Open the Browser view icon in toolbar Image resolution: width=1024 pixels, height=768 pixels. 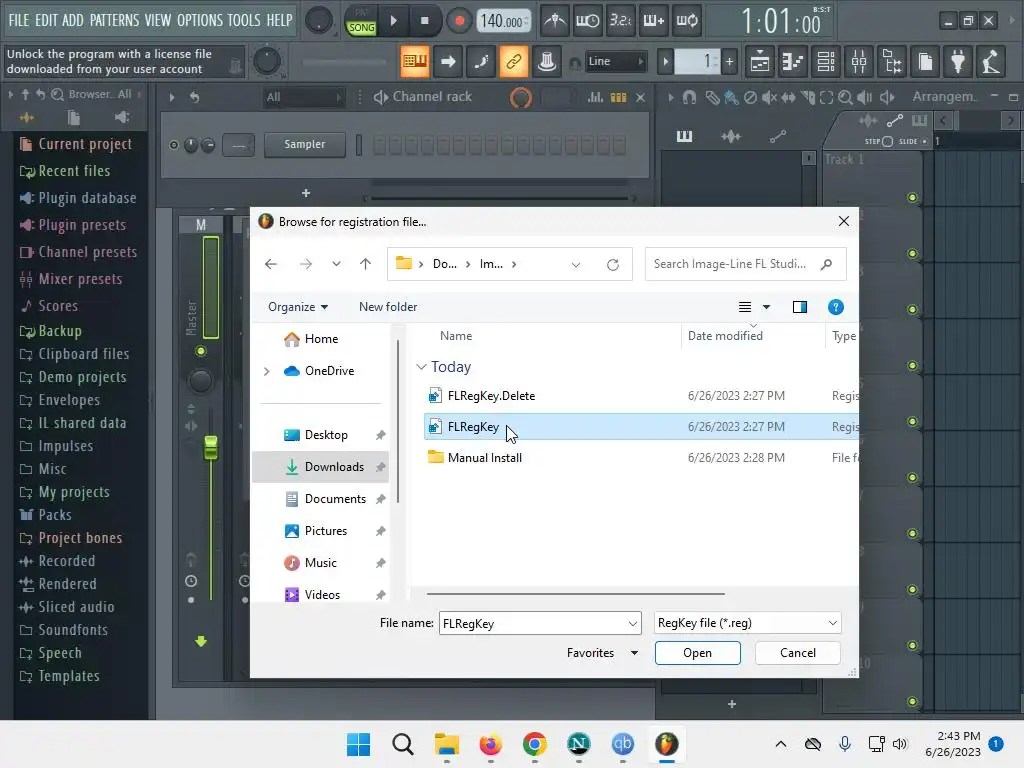point(893,61)
